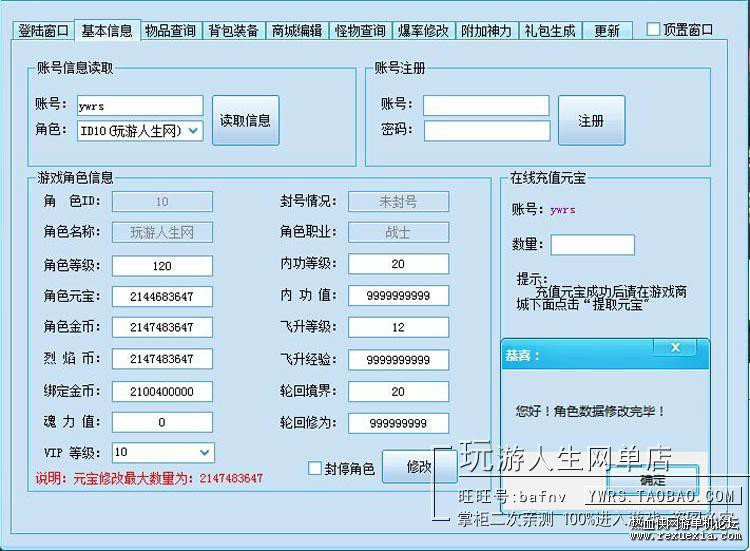Select the 怪物查询 tab
Screen dimensions: 750x551
point(360,31)
